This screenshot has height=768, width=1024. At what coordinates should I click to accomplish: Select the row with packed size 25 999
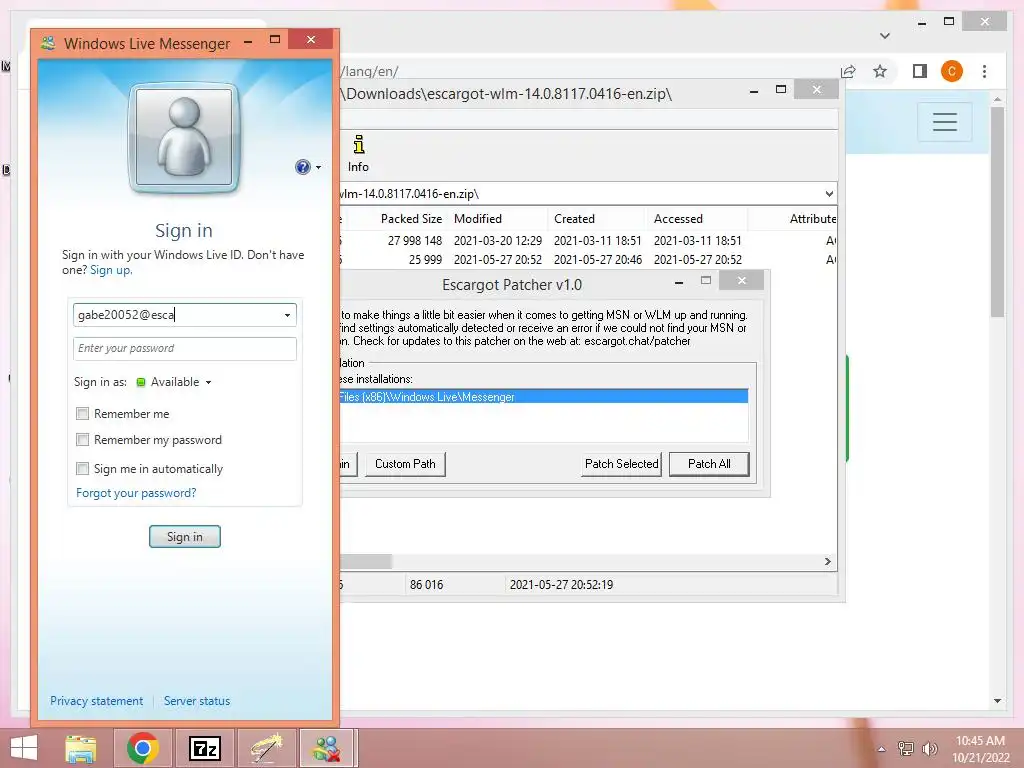pos(588,260)
